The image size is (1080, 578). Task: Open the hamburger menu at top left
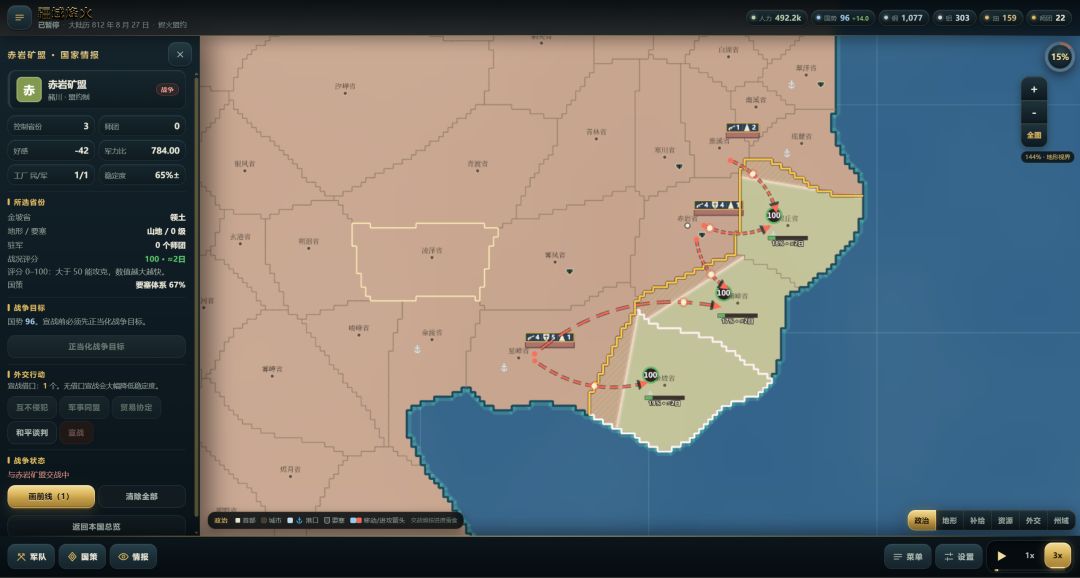click(19, 17)
